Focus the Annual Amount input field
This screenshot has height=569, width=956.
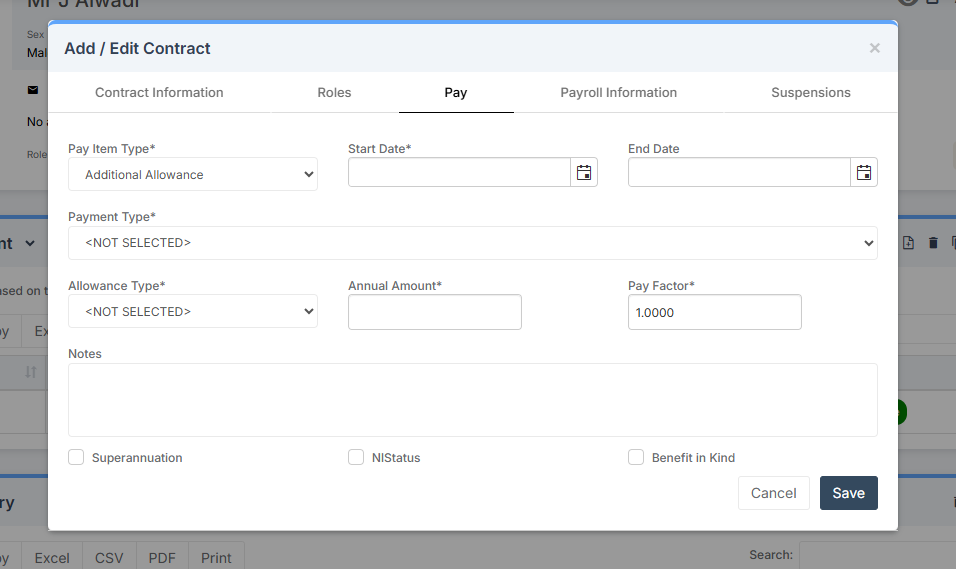[x=435, y=312]
